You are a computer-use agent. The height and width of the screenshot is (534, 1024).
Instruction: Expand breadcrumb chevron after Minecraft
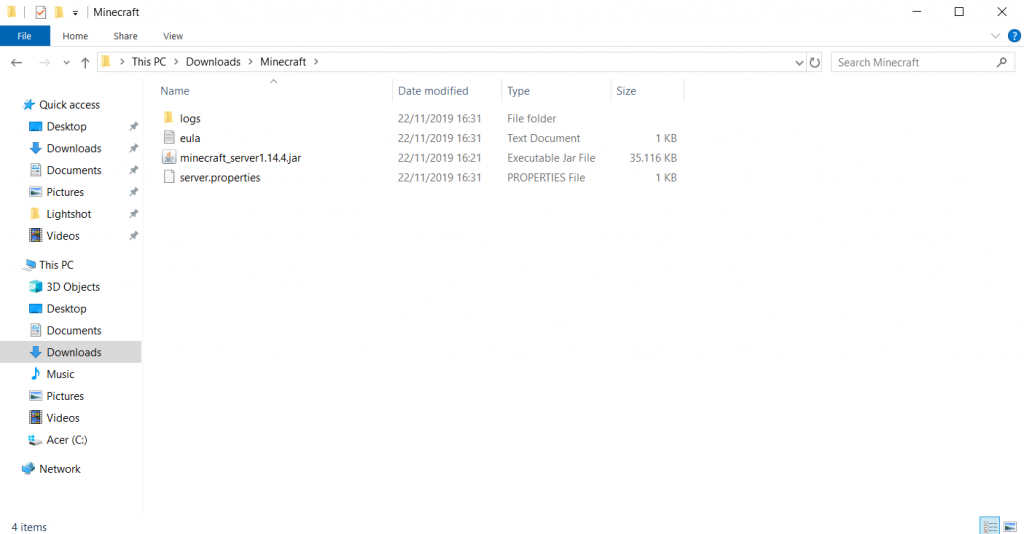[316, 62]
